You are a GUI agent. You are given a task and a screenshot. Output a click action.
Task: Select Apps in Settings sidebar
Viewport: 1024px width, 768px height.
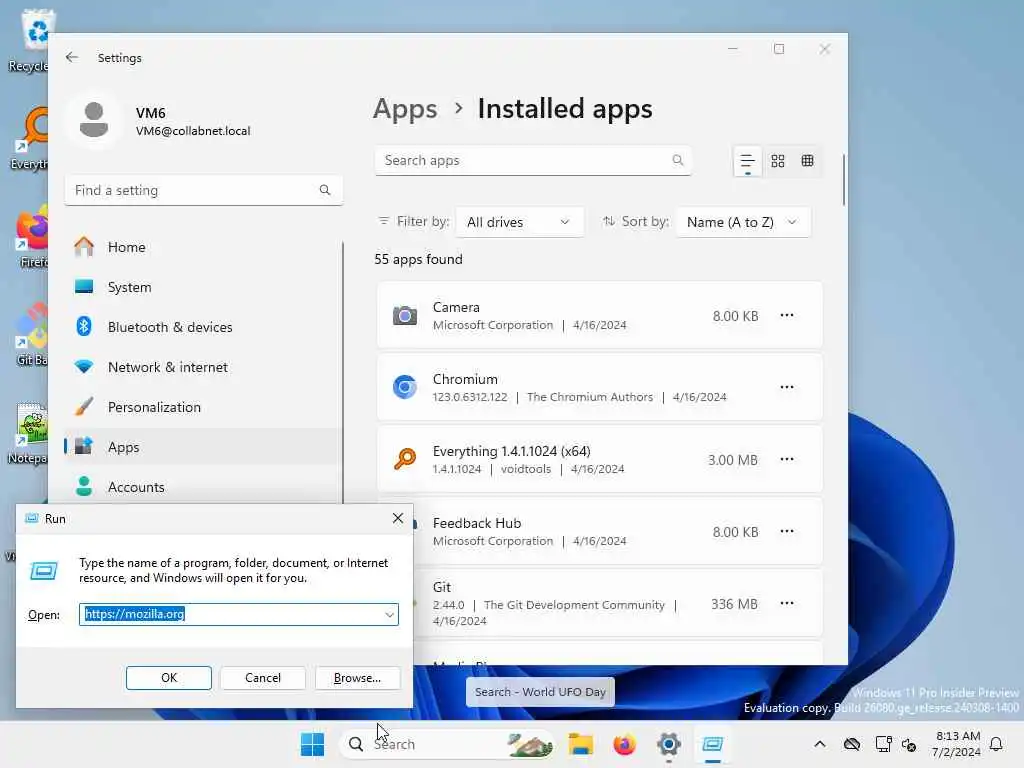[203, 447]
